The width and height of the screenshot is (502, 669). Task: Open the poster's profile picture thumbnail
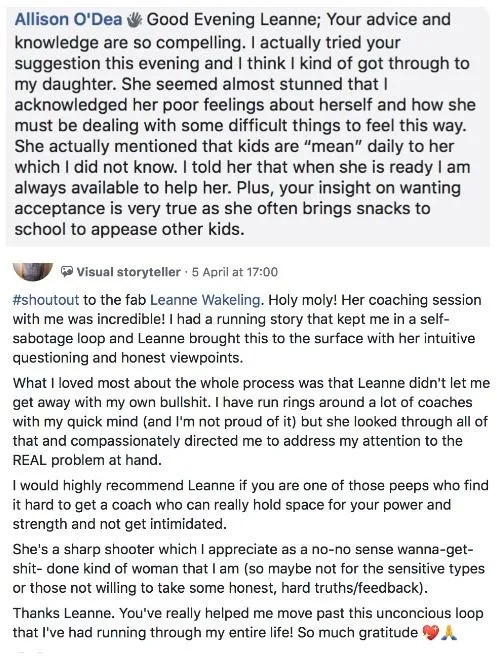[x=33, y=272]
